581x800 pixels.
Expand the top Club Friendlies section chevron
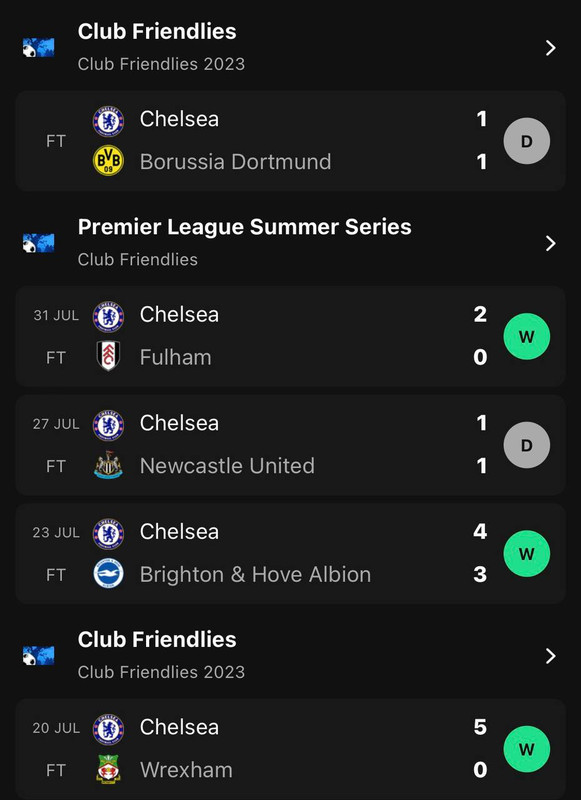tap(550, 48)
